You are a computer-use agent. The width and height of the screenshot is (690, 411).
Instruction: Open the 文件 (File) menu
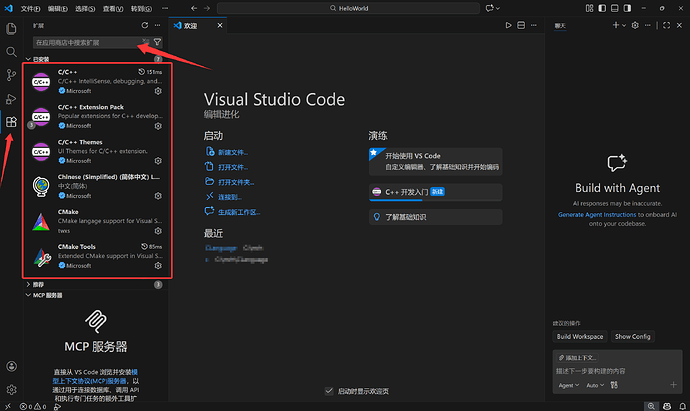30,8
